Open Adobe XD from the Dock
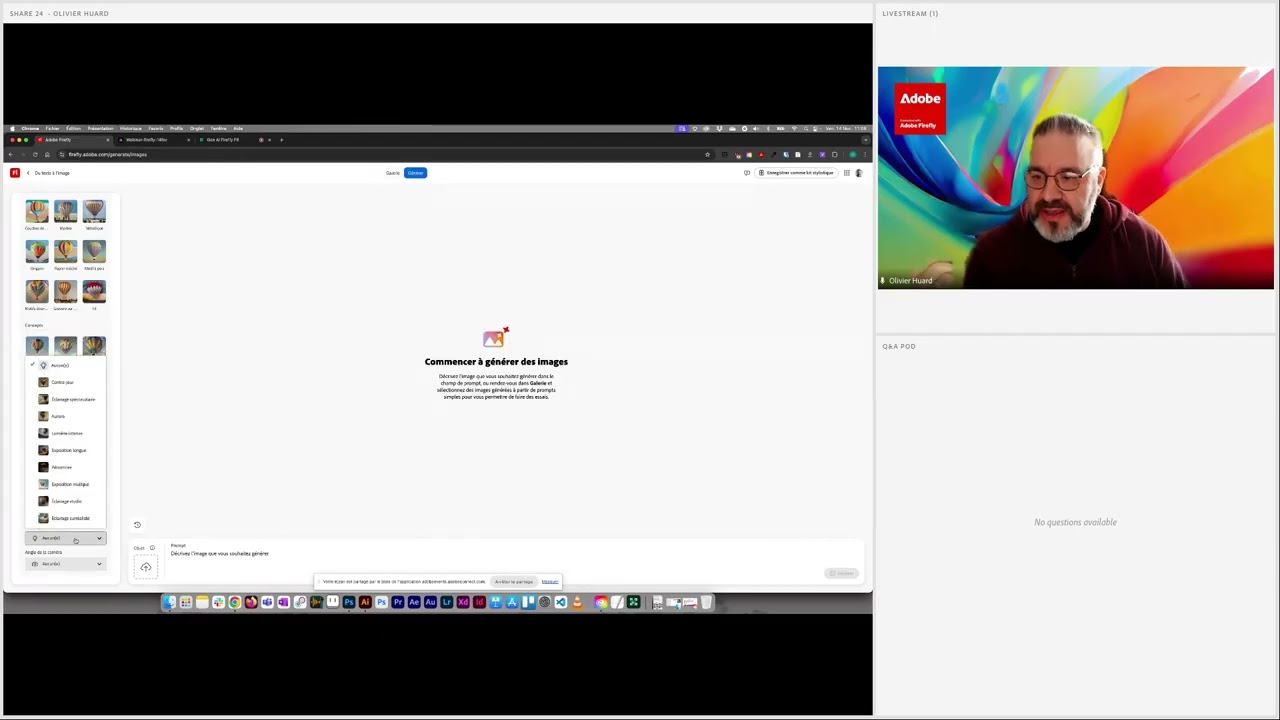The height and width of the screenshot is (720, 1280). tap(463, 602)
